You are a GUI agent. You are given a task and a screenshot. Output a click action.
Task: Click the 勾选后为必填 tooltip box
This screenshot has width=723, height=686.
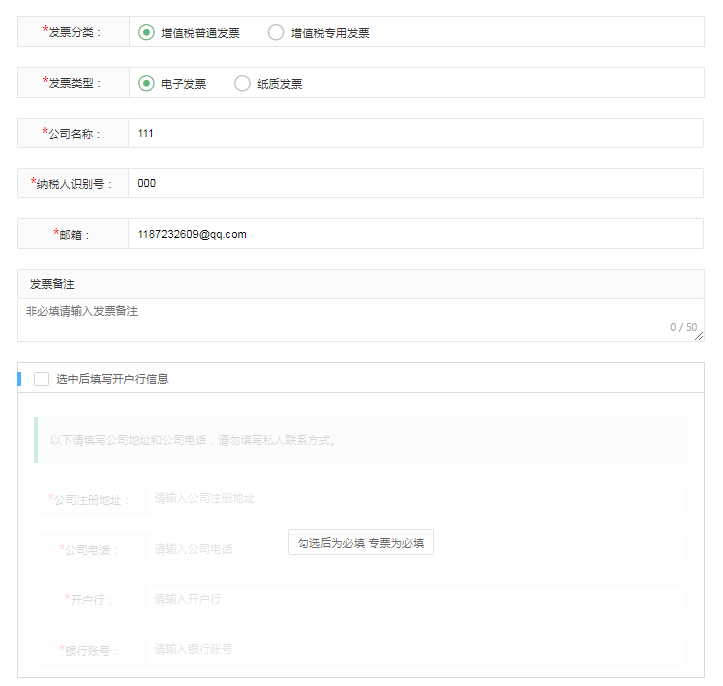[x=360, y=543]
